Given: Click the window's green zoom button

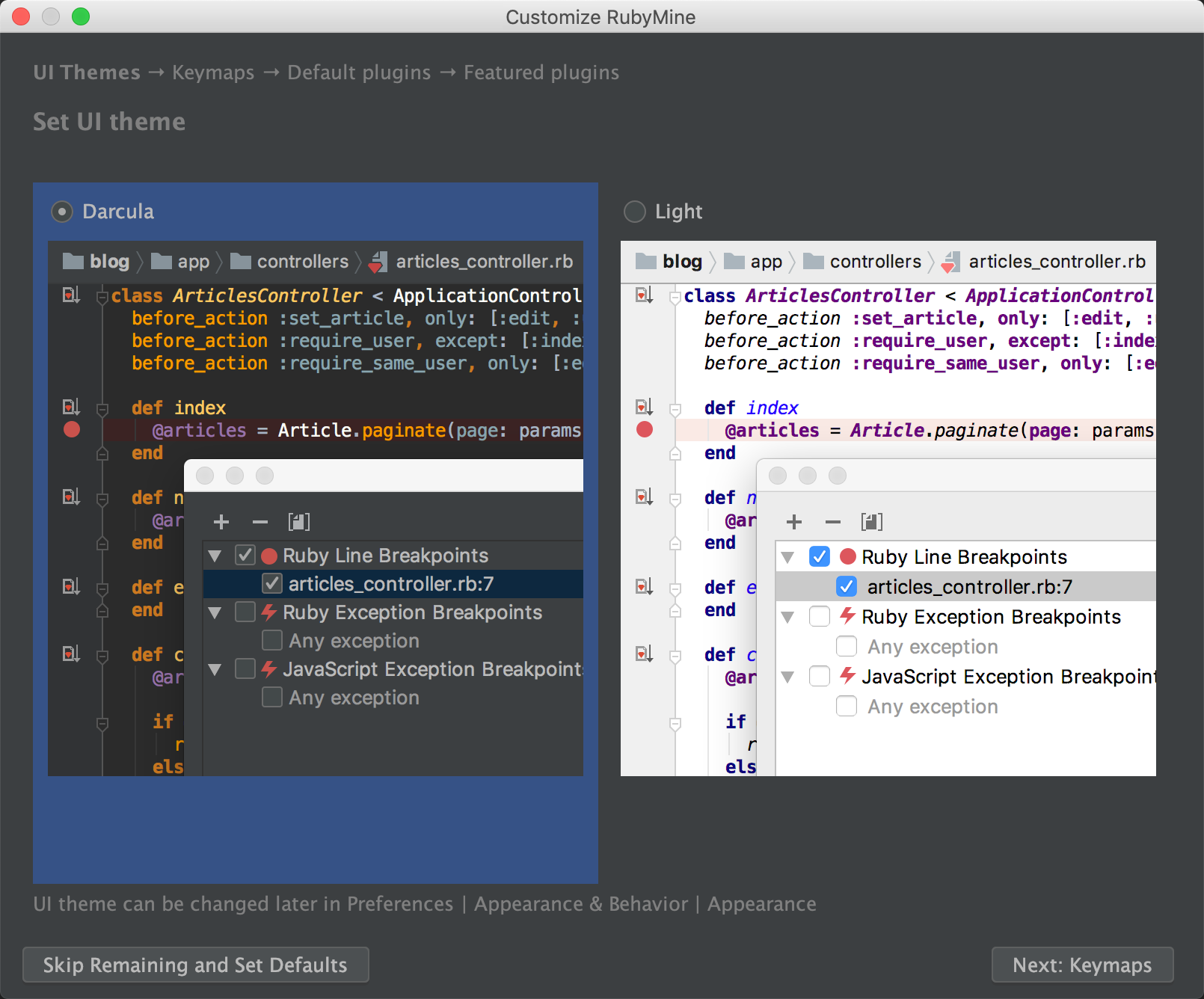Looking at the screenshot, I should pos(81,16).
